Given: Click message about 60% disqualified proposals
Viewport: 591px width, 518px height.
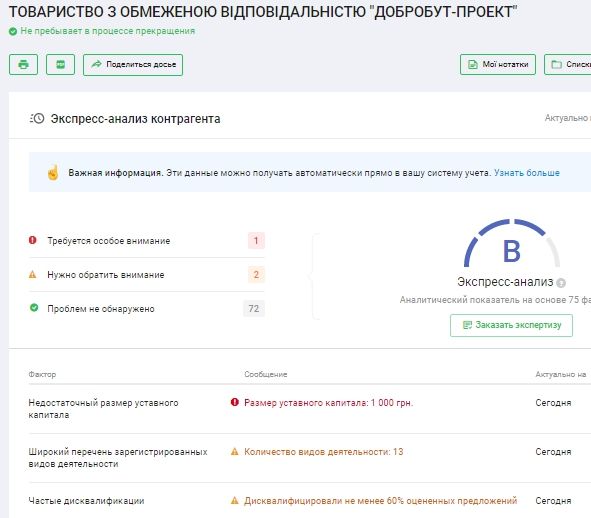Looking at the screenshot, I should 380,501.
